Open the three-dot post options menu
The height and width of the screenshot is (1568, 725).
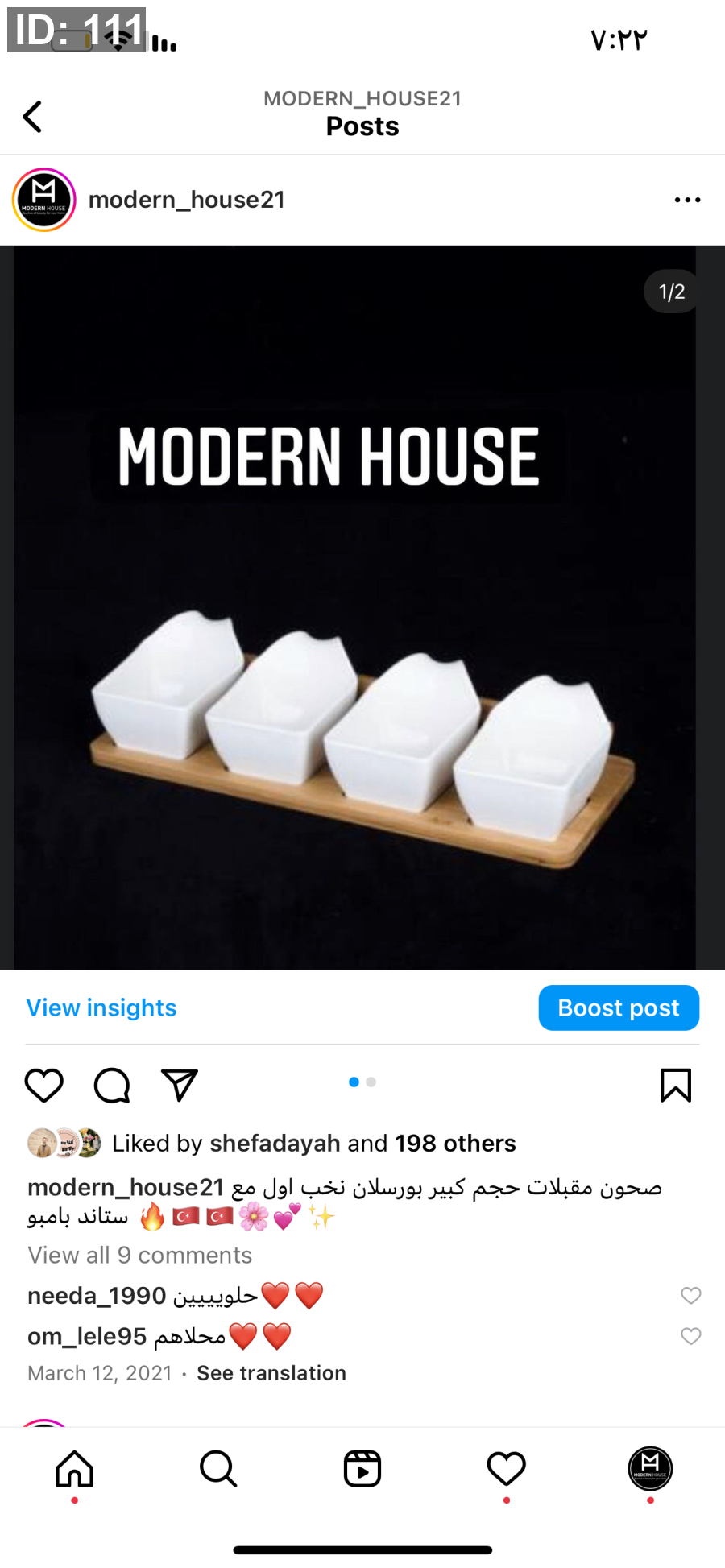(687, 200)
